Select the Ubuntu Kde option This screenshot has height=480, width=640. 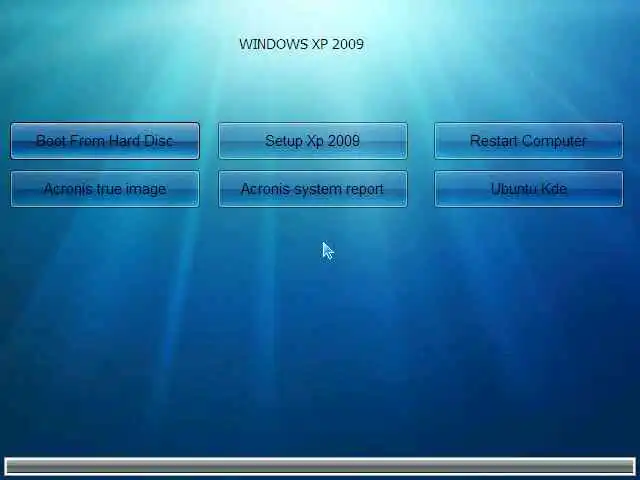pyautogui.click(x=529, y=189)
